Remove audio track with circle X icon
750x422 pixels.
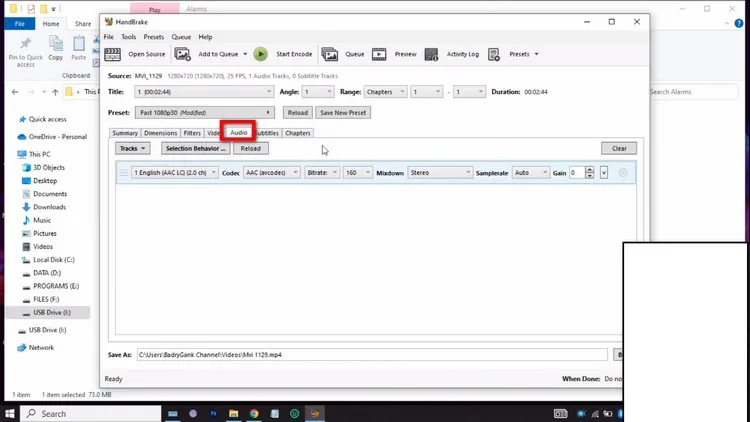[623, 173]
